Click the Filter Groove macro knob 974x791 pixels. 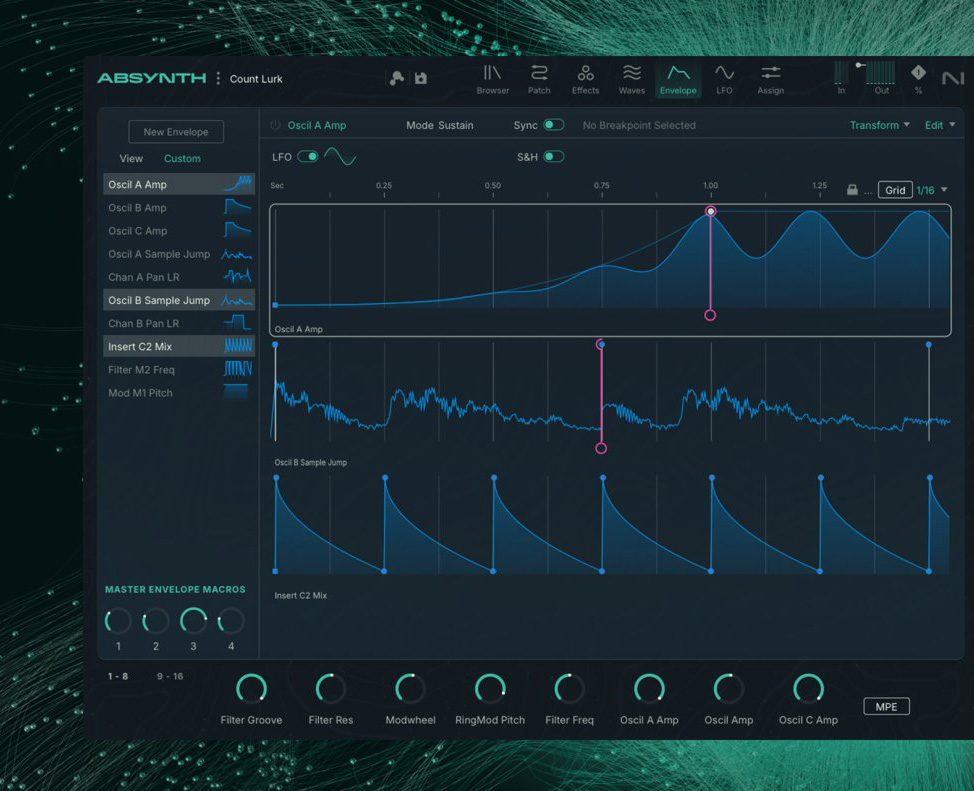tap(251, 688)
